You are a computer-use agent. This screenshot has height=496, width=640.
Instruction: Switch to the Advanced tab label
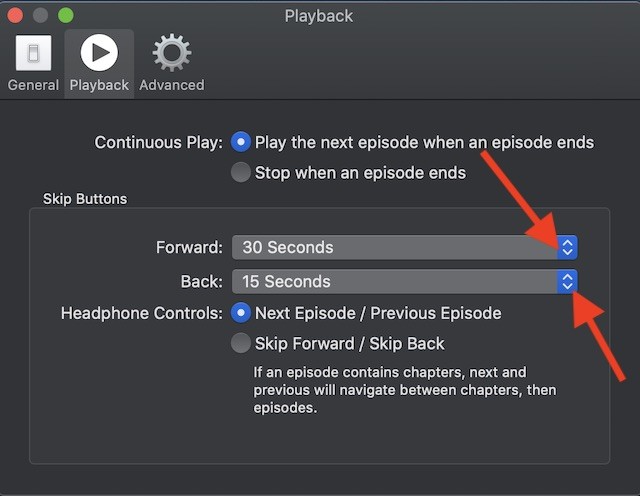[x=172, y=85]
